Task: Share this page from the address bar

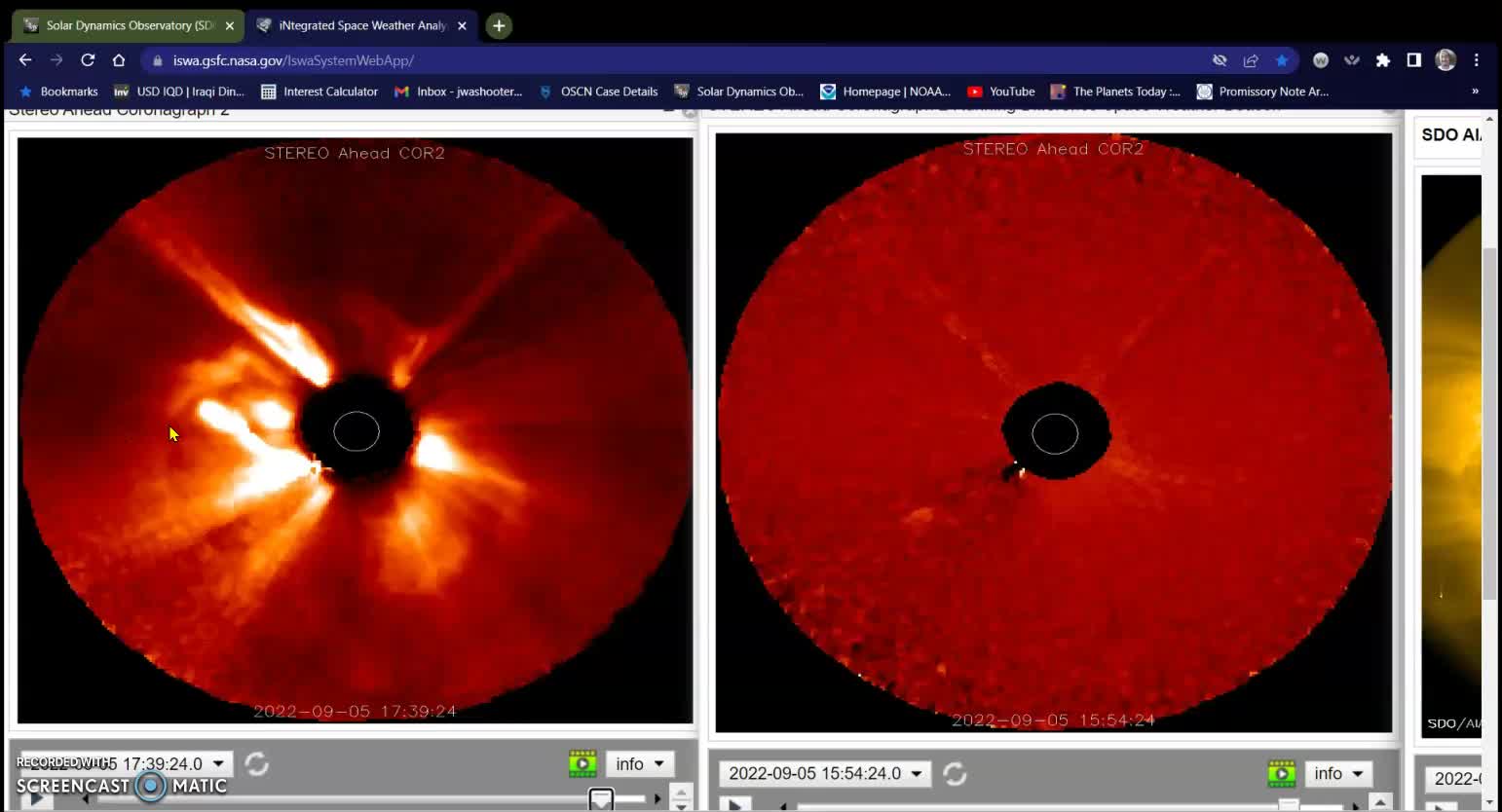Action: (x=1251, y=60)
